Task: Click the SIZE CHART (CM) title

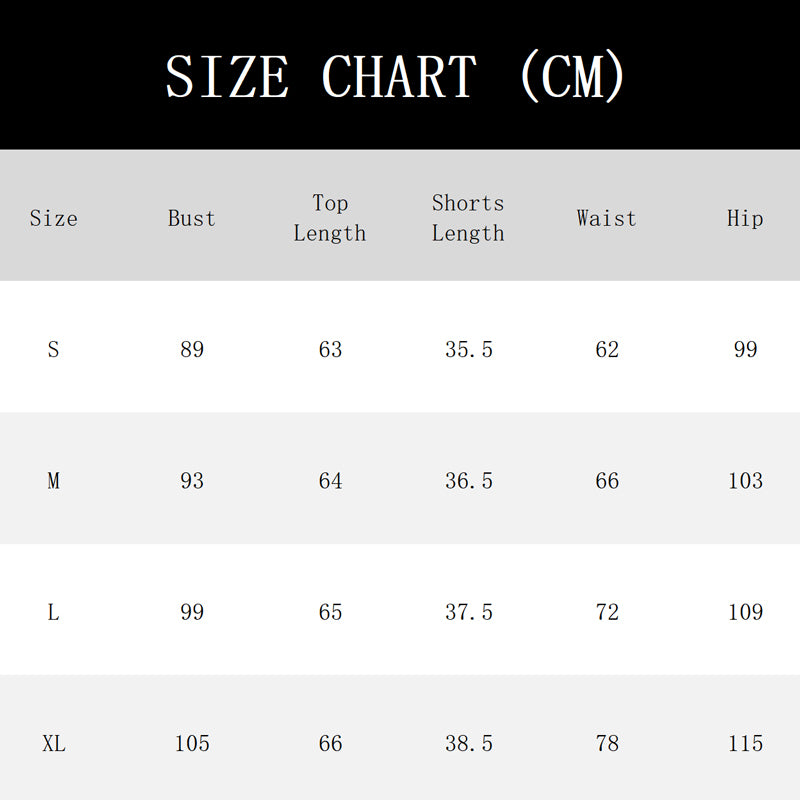Action: (395, 77)
